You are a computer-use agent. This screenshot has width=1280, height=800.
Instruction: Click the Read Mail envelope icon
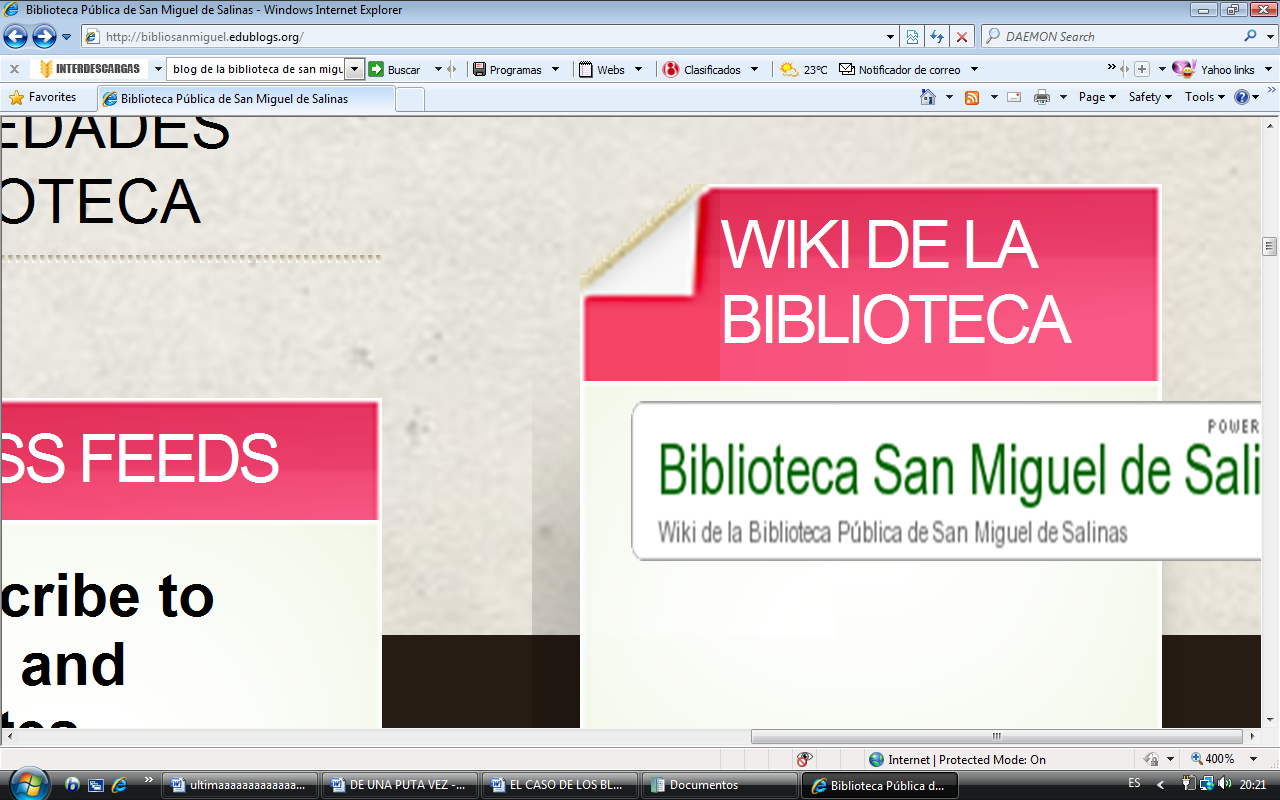1014,97
